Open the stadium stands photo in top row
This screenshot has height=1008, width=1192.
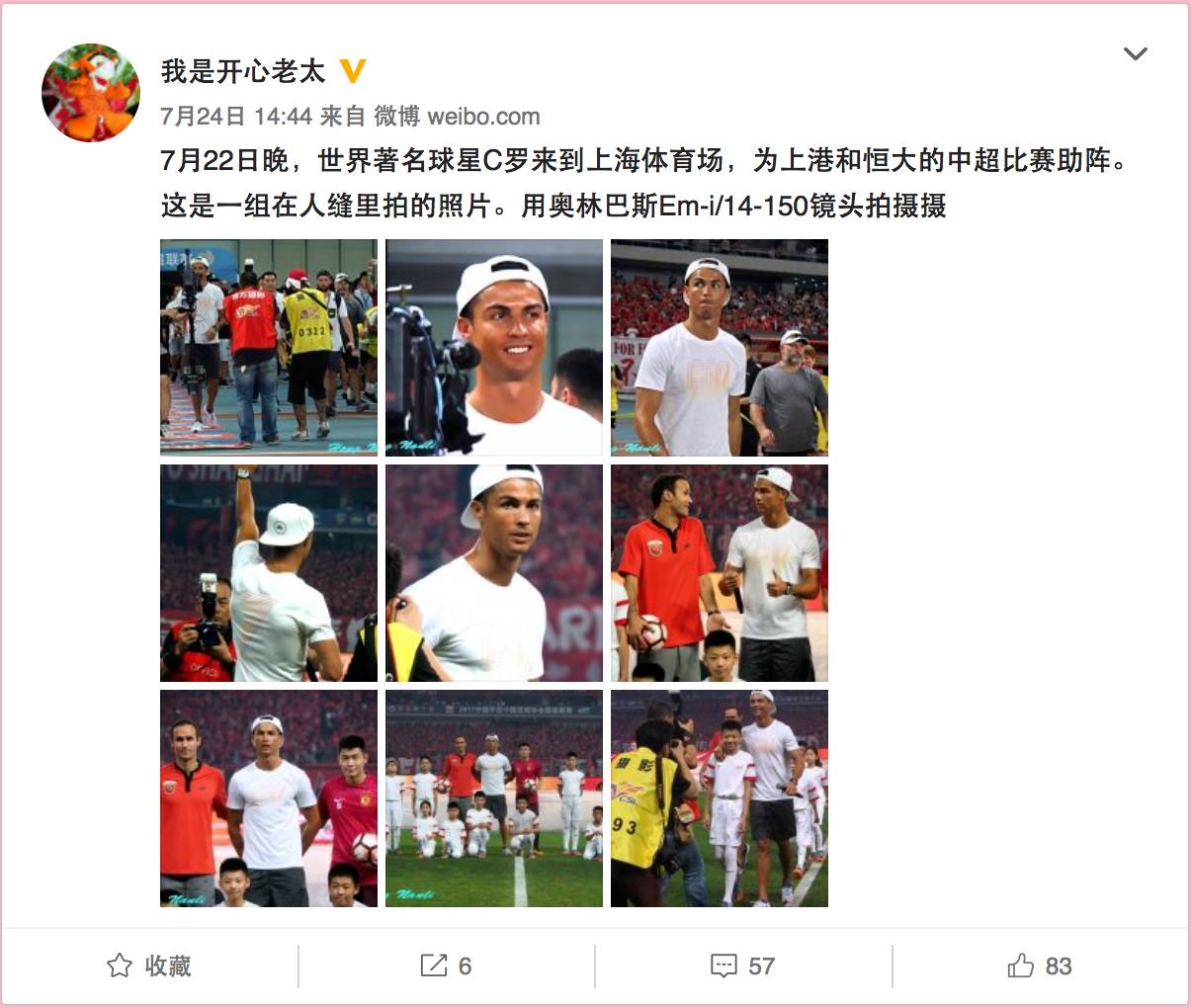pyautogui.click(x=720, y=348)
